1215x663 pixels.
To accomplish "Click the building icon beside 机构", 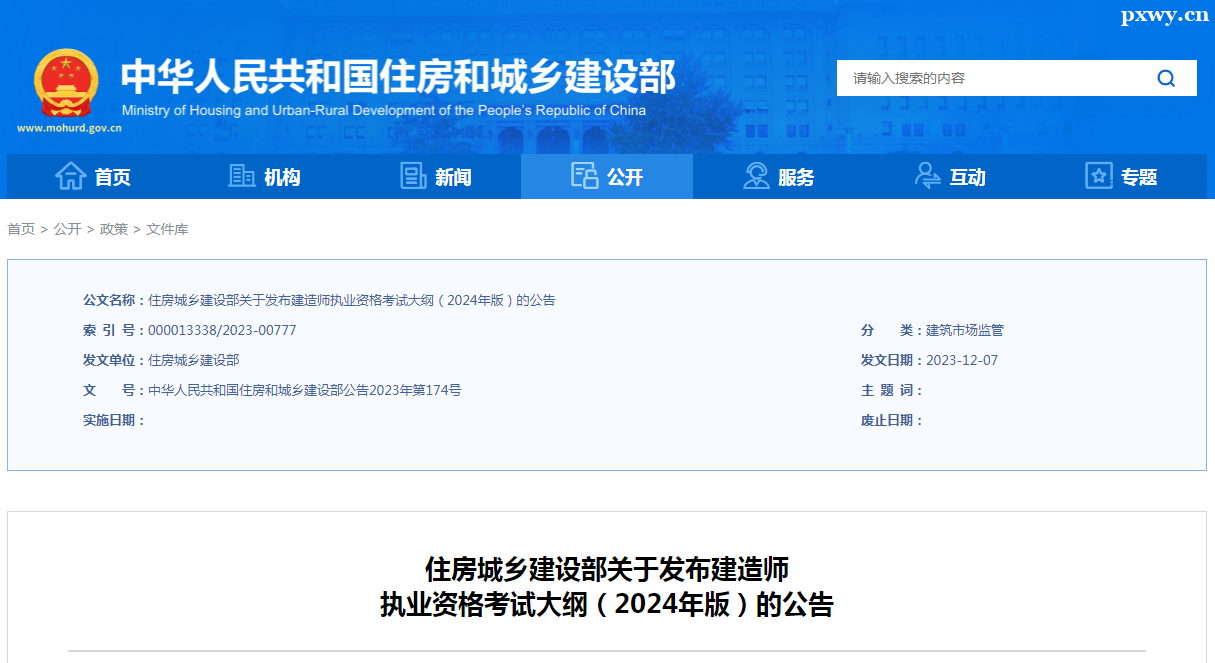I will point(242,176).
